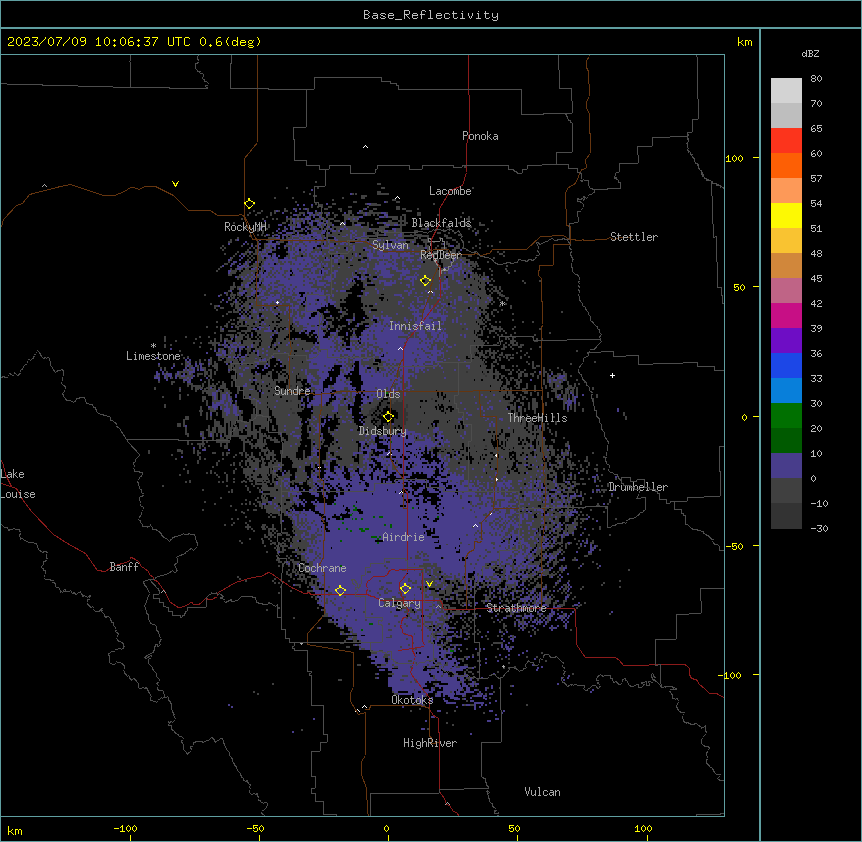
Task: Click the yellow station marker right of Cochrane
Action: (x=340, y=590)
